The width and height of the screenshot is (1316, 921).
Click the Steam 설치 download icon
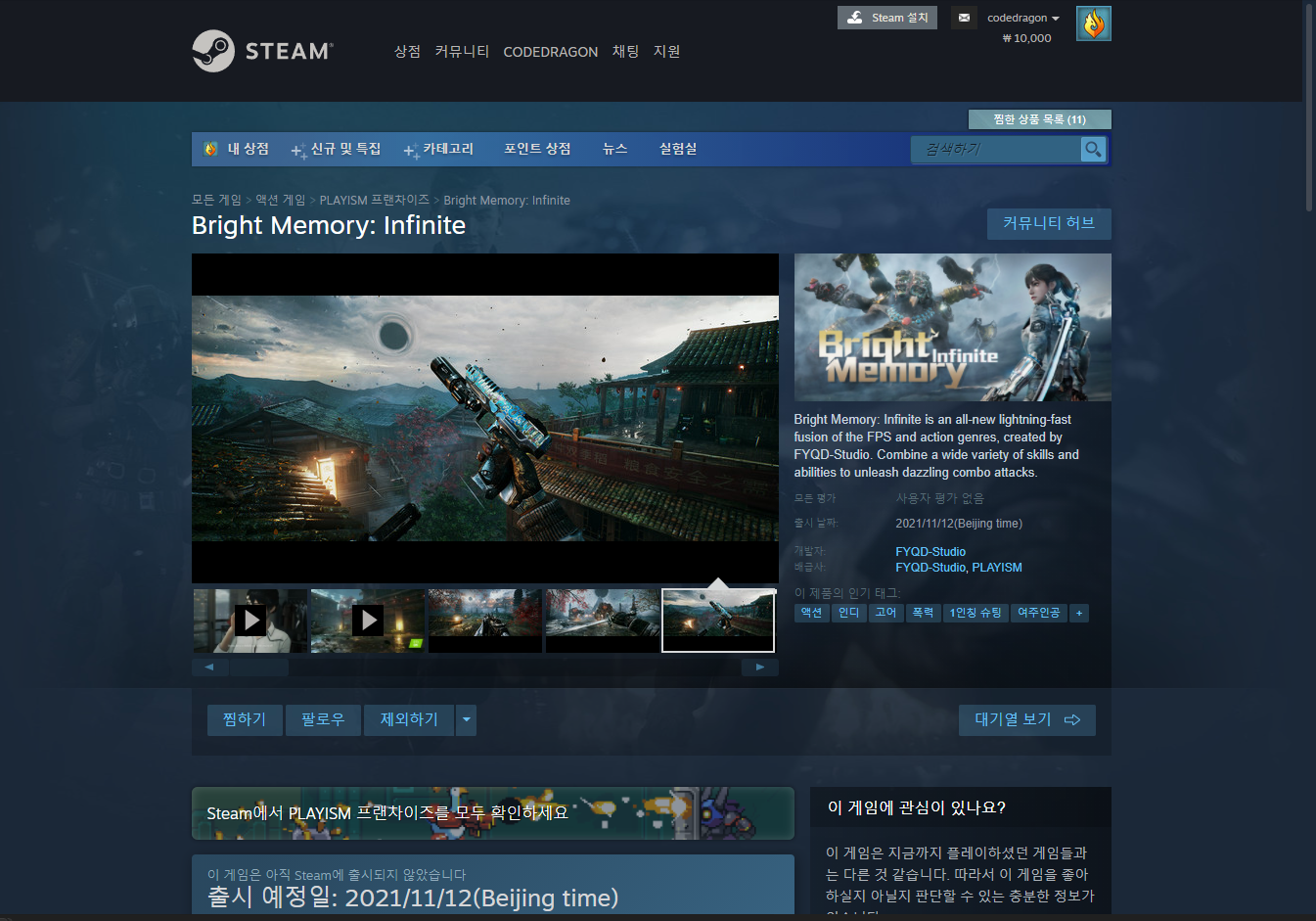(854, 18)
